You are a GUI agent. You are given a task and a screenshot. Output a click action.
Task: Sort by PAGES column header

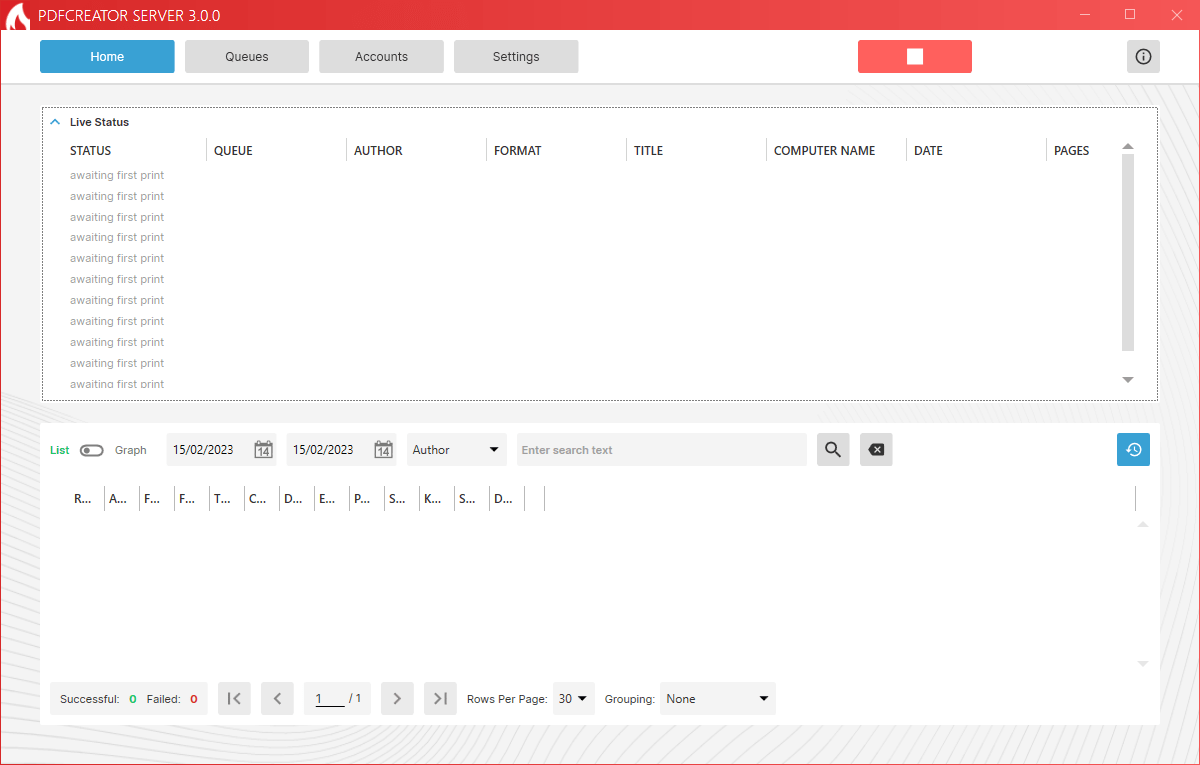coord(1071,151)
